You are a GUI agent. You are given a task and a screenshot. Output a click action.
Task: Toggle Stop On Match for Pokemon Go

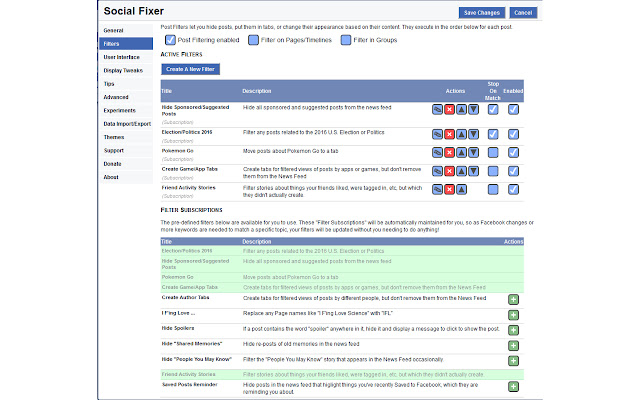point(493,151)
